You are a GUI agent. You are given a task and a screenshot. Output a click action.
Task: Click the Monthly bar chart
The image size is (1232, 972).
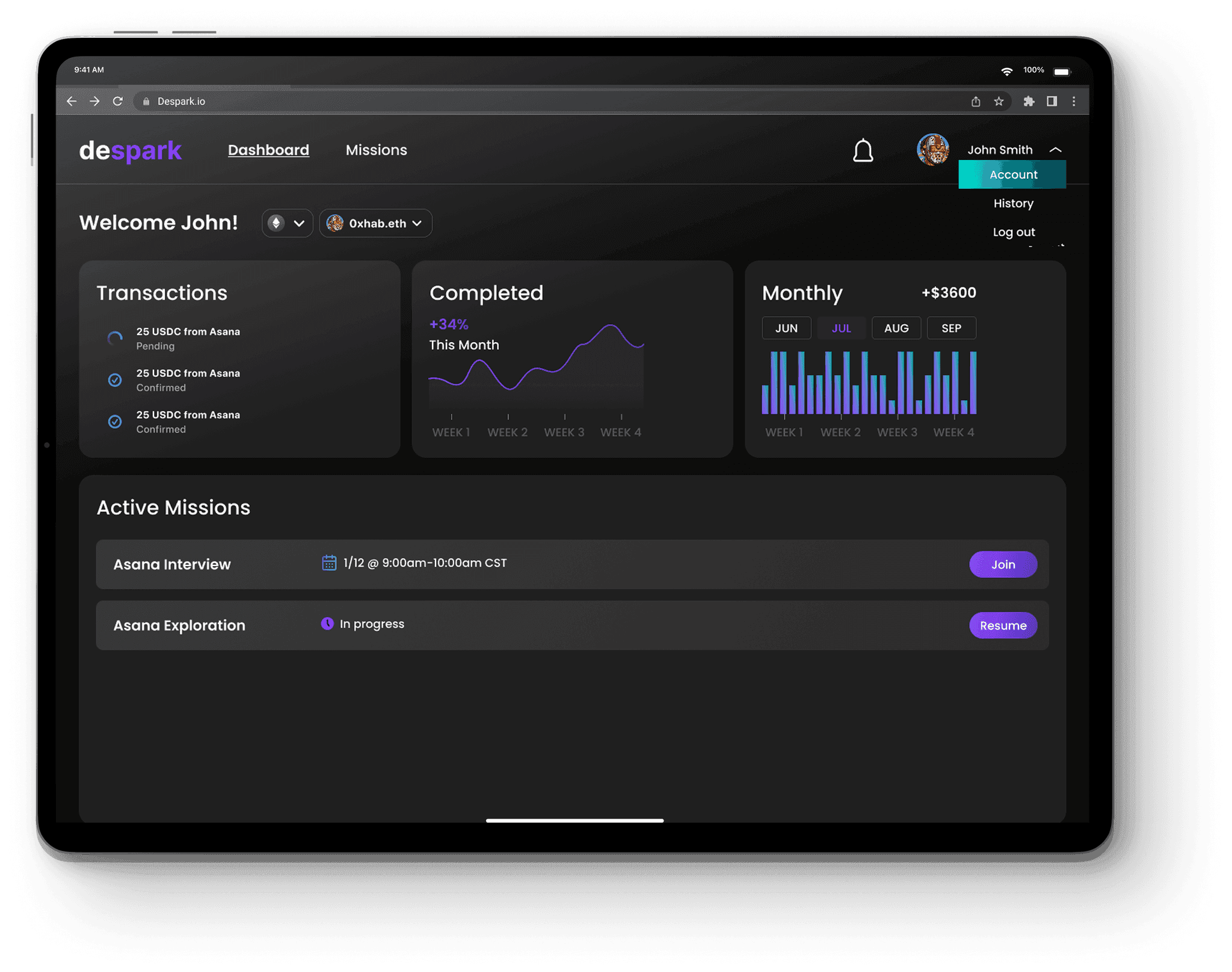pos(869,383)
